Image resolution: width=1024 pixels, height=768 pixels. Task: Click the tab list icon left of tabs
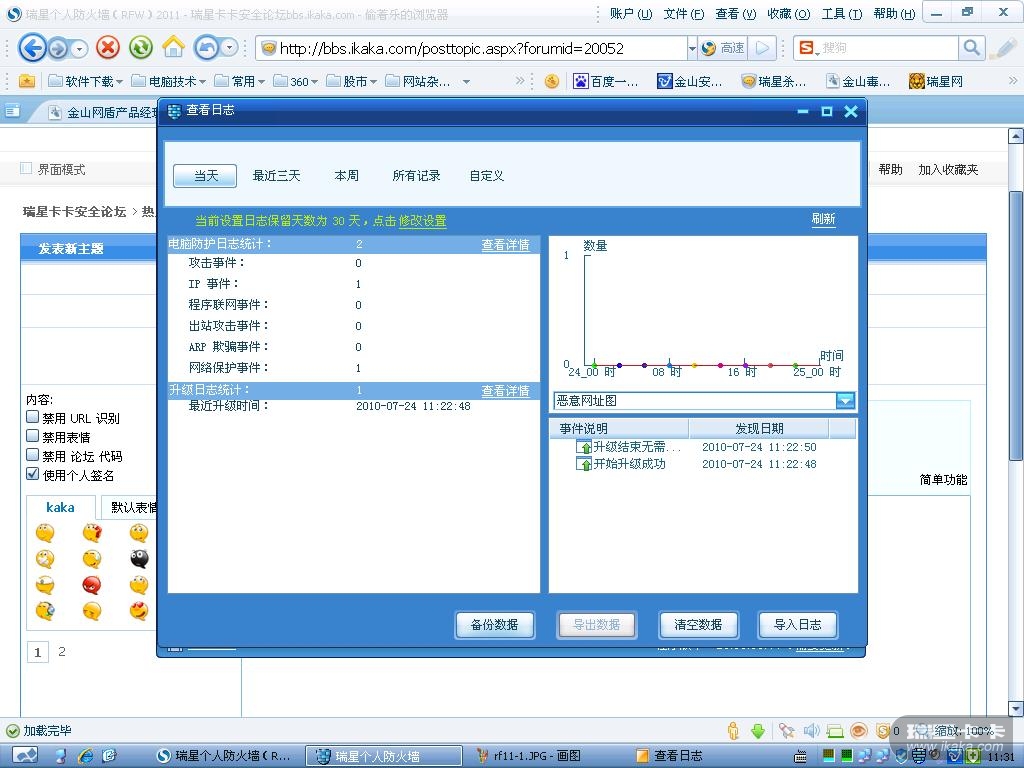pos(12,112)
